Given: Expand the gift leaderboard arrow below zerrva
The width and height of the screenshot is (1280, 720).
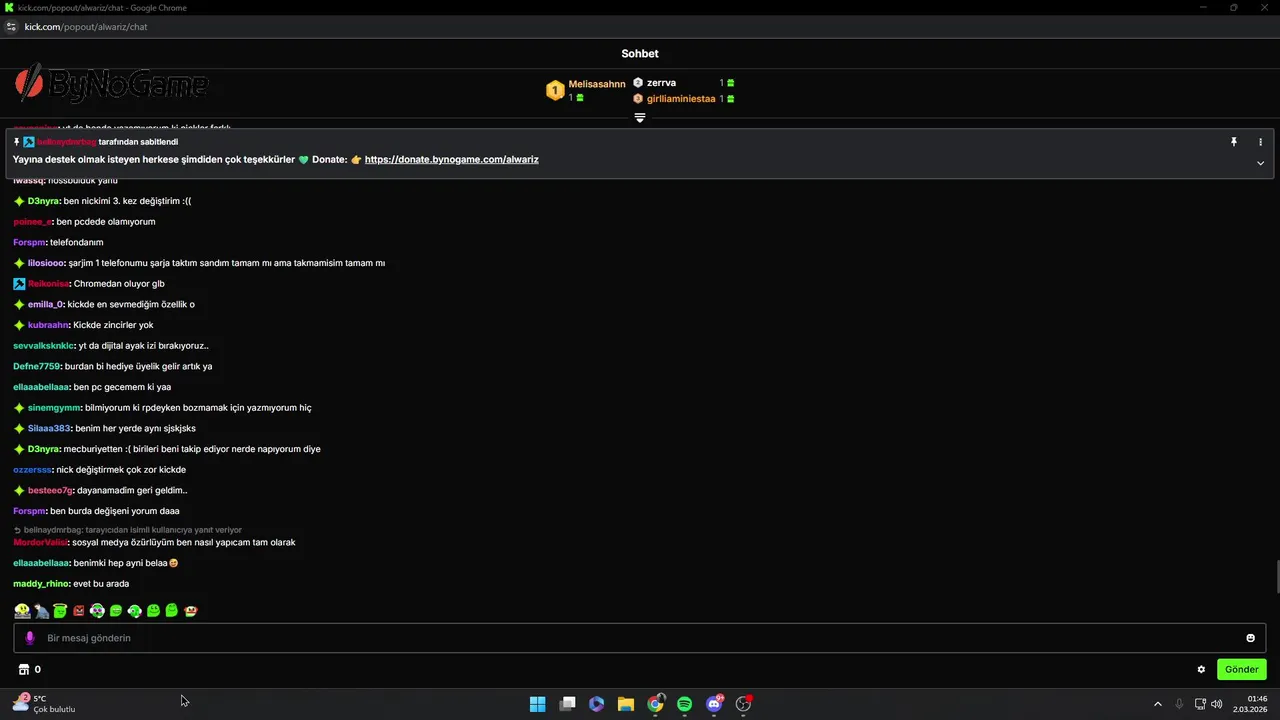Looking at the screenshot, I should click(x=640, y=118).
